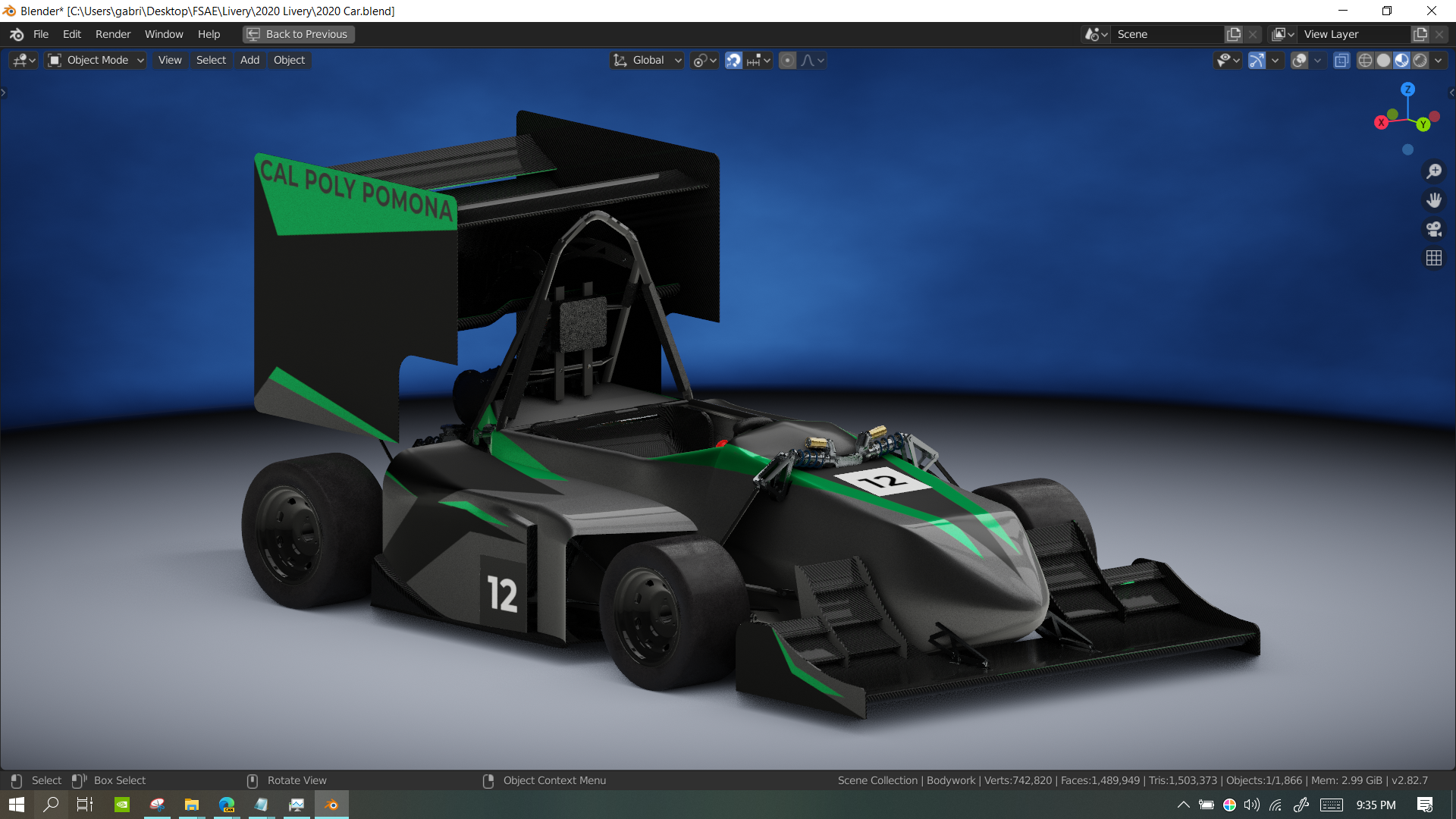Open the Help menu

click(x=209, y=34)
